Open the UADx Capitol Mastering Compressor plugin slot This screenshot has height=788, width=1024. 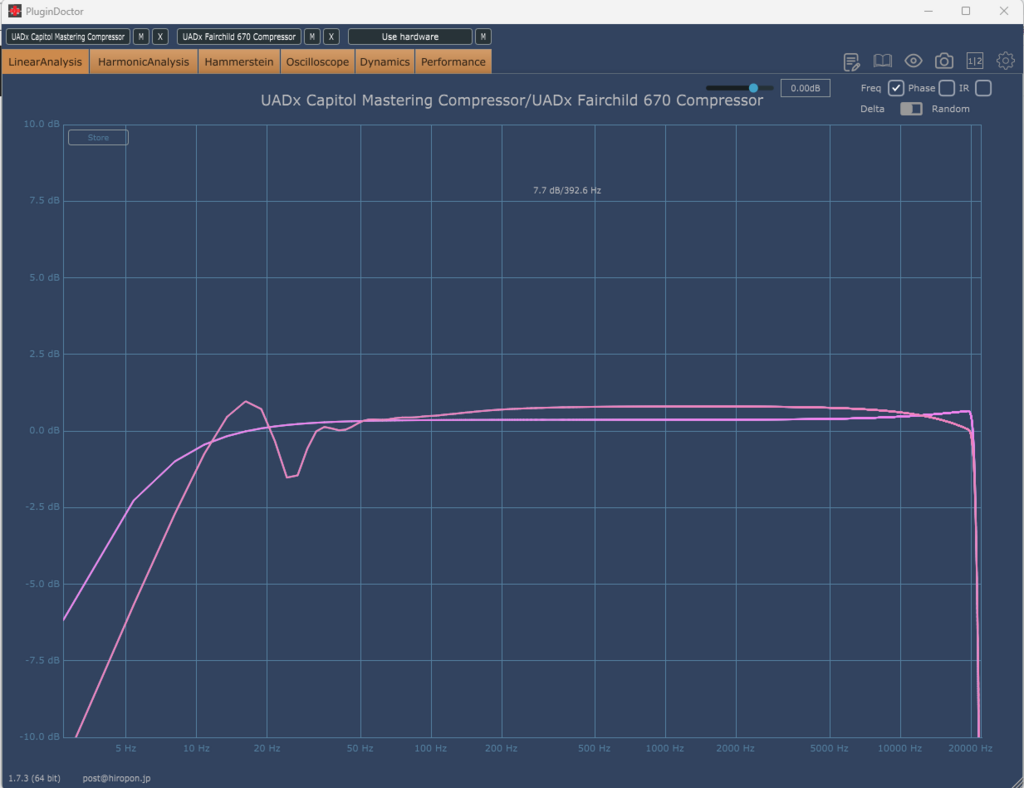tap(68, 37)
